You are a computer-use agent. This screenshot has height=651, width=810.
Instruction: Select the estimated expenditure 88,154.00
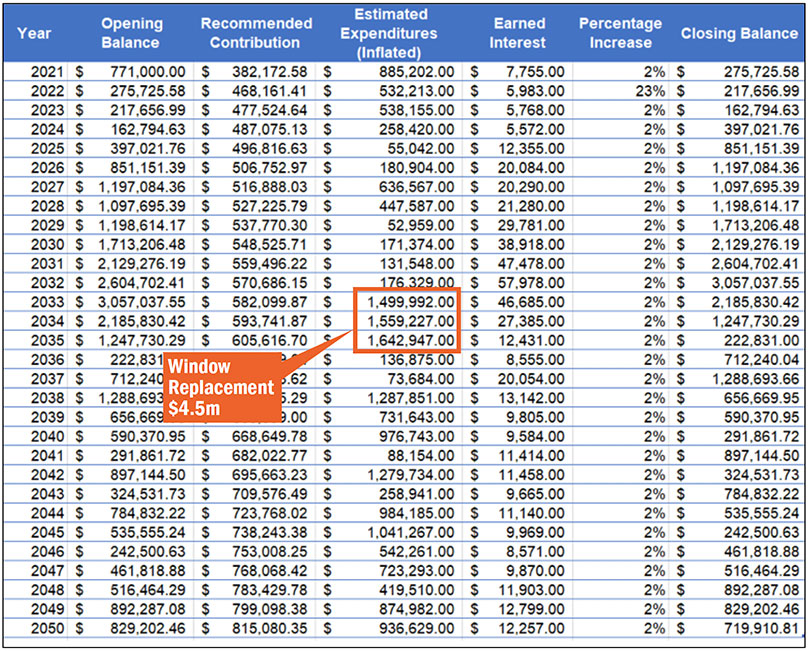421,456
